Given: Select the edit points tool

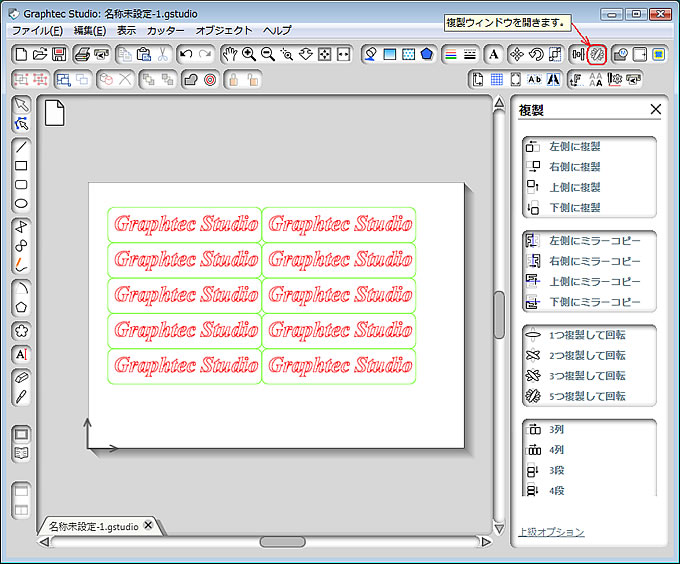Looking at the screenshot, I should pyautogui.click(x=21, y=124).
